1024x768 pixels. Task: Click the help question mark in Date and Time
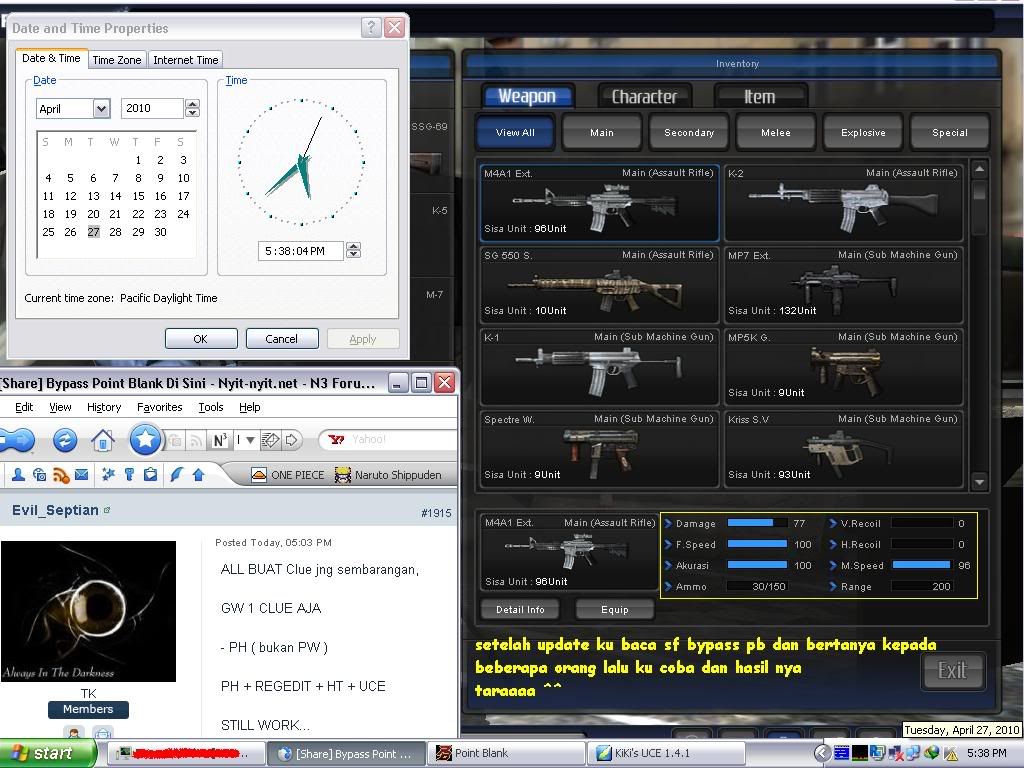[371, 27]
